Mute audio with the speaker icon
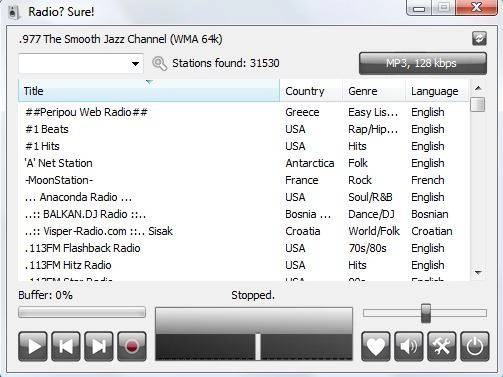This screenshot has height=377, width=503. 409,346
